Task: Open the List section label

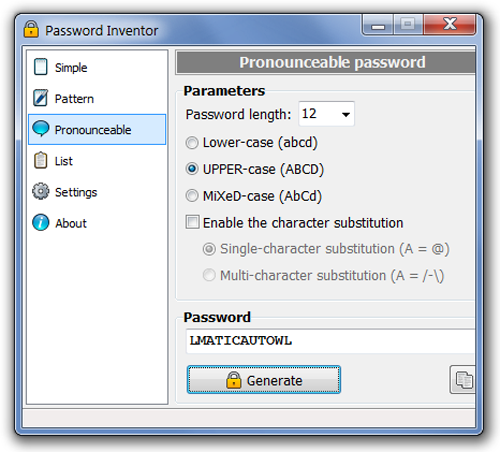Action: pos(64,161)
